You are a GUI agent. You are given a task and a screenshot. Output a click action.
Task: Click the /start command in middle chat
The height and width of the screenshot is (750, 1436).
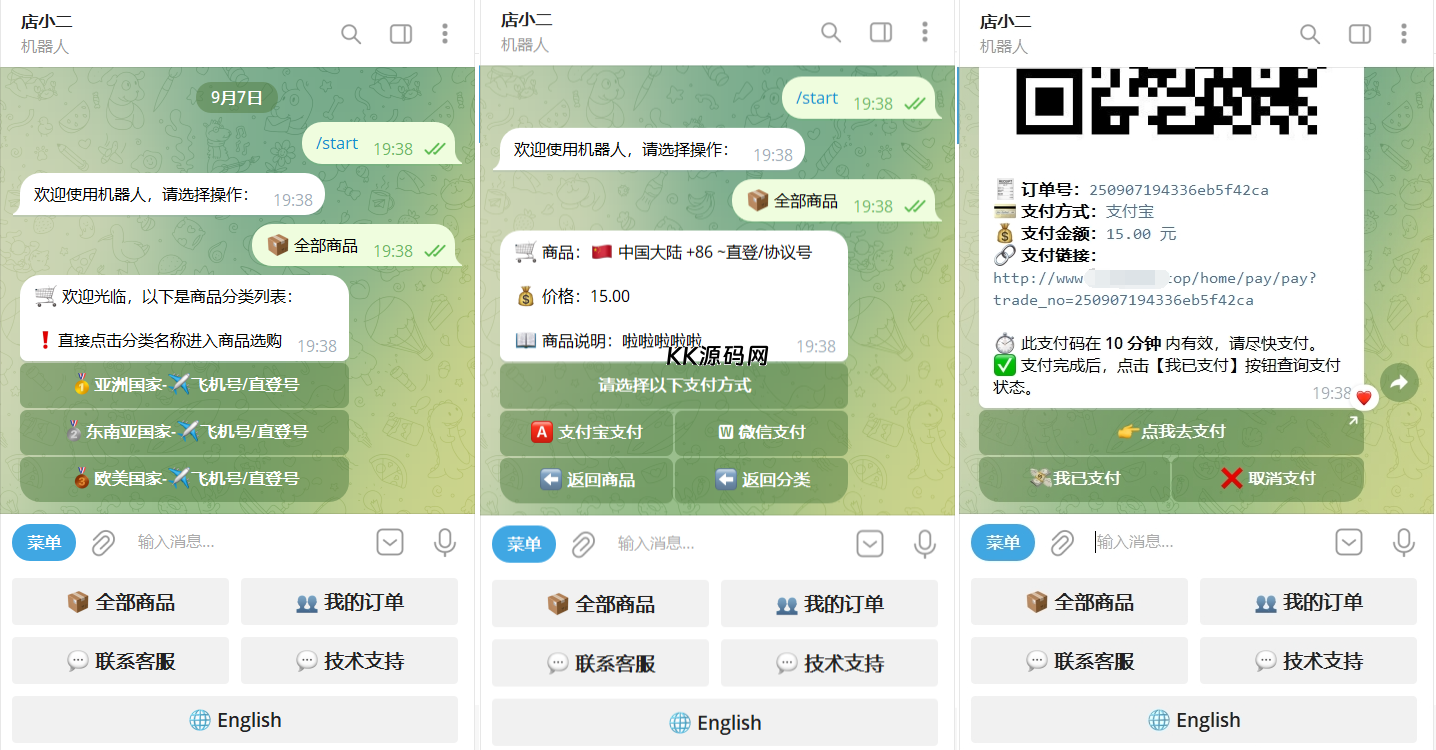(817, 98)
